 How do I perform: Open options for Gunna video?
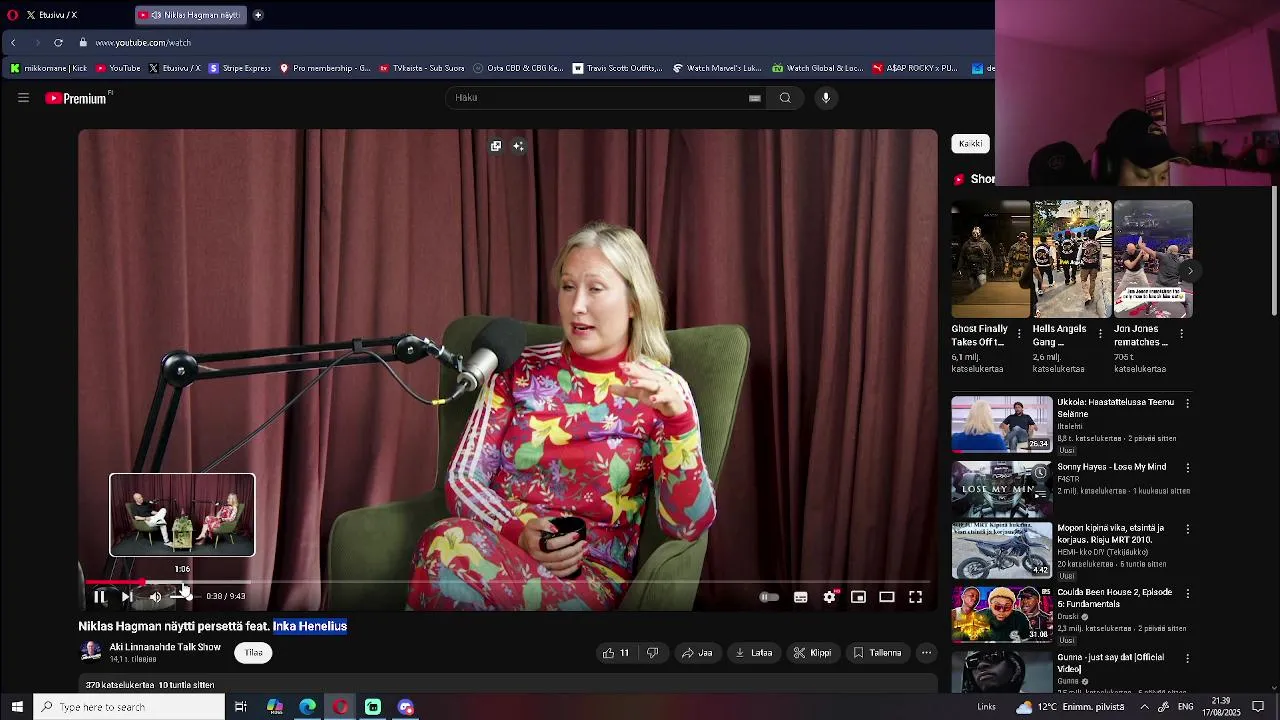1187,659
